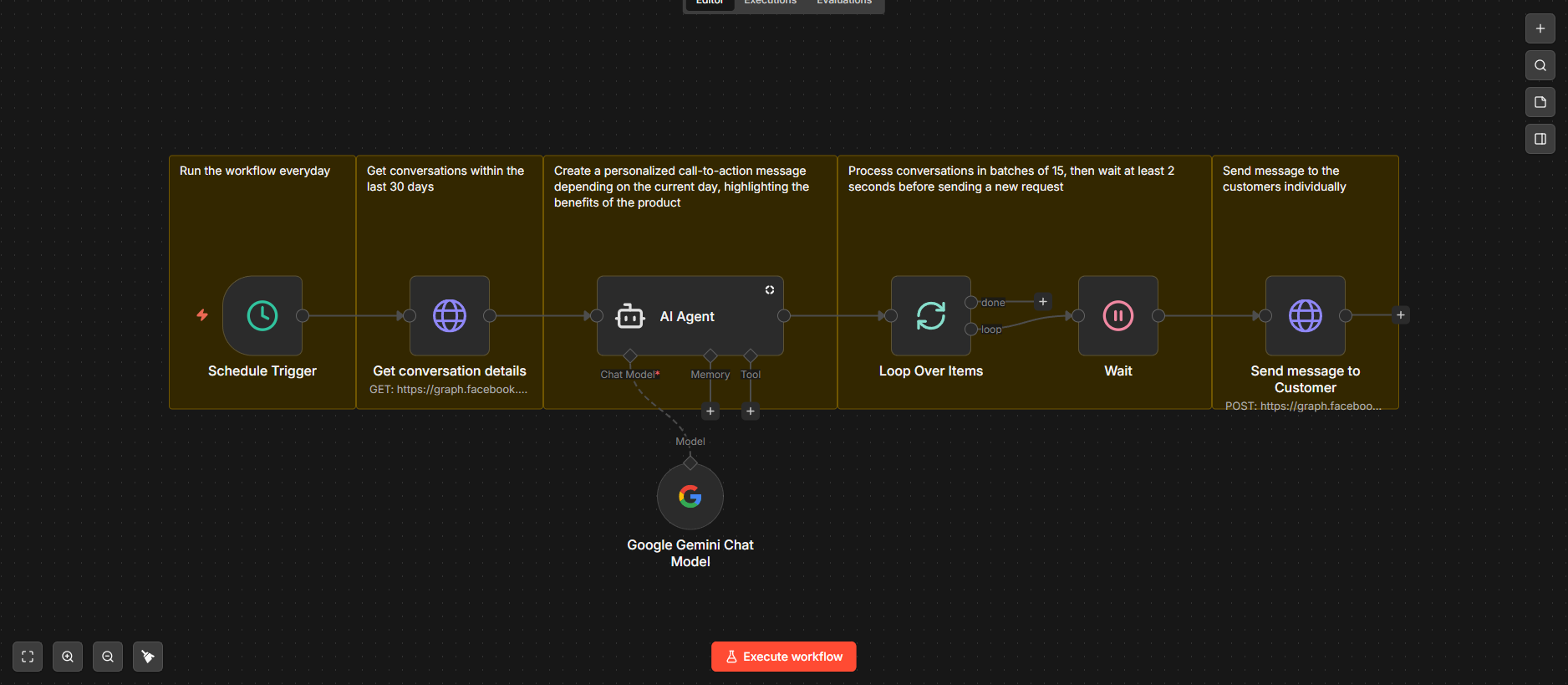Click the 'Wait' node label
1568x685 pixels.
point(1118,371)
